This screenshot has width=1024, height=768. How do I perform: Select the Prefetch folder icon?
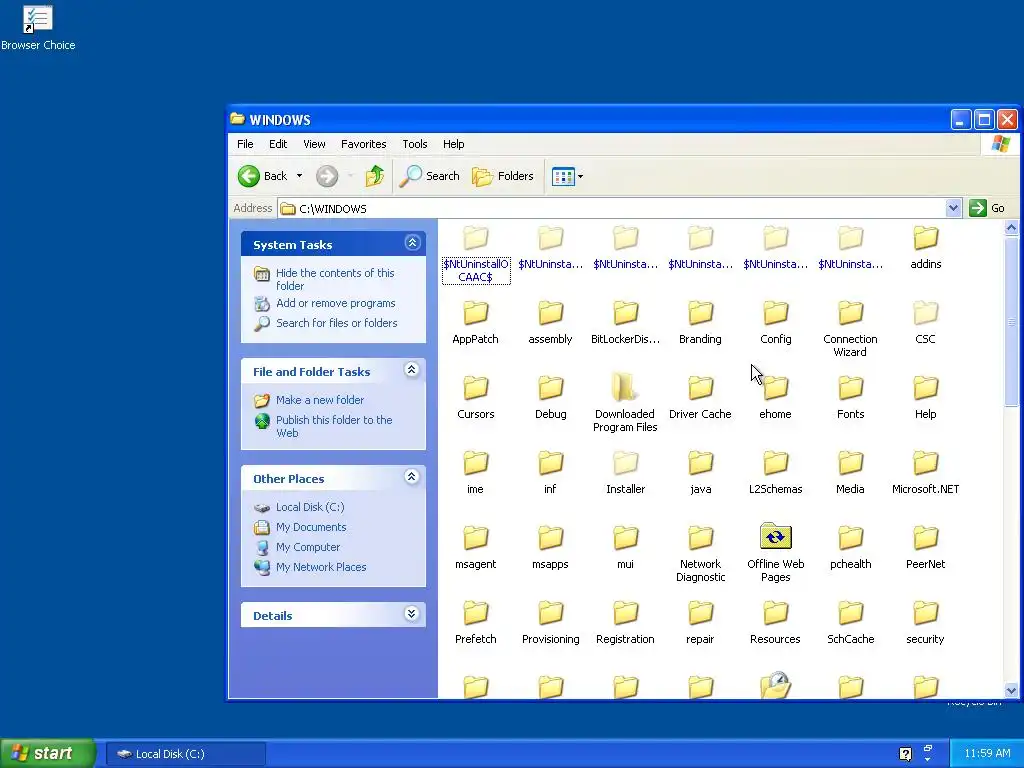475,614
